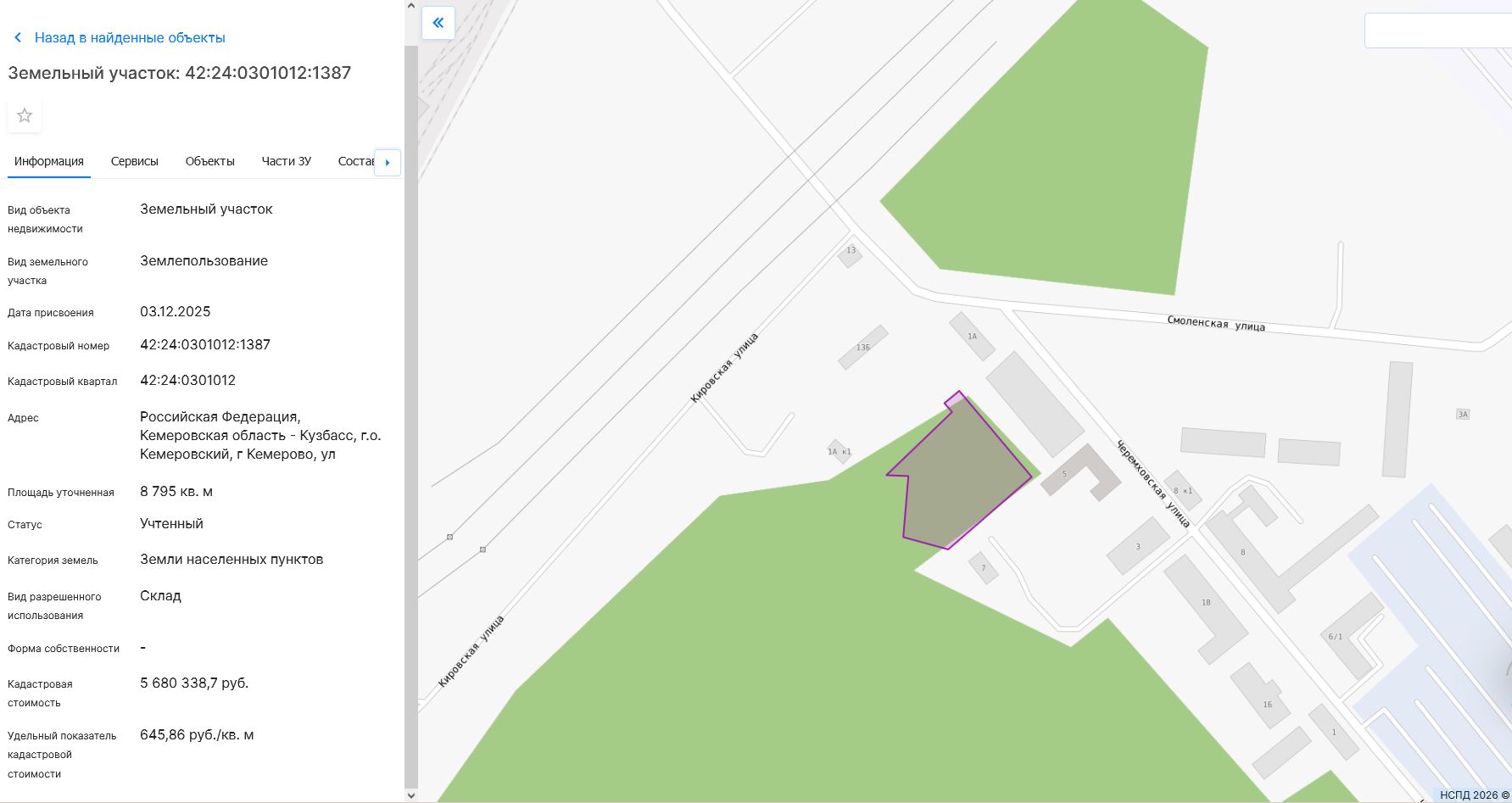Collapse the info panel with double-chevron button
The width and height of the screenshot is (1512, 803).
tap(438, 23)
